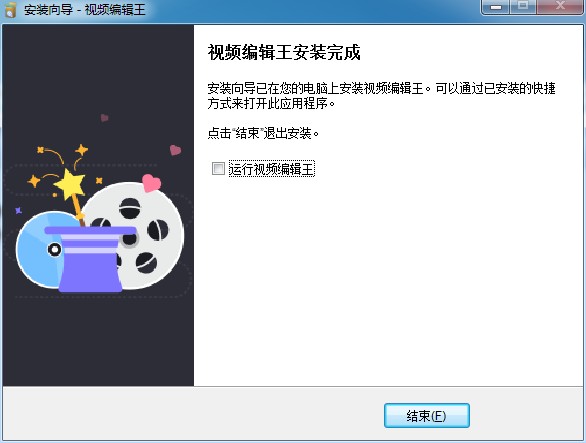Enable the 运行视频编辑王 checkbox
586x443 pixels.
click(218, 169)
